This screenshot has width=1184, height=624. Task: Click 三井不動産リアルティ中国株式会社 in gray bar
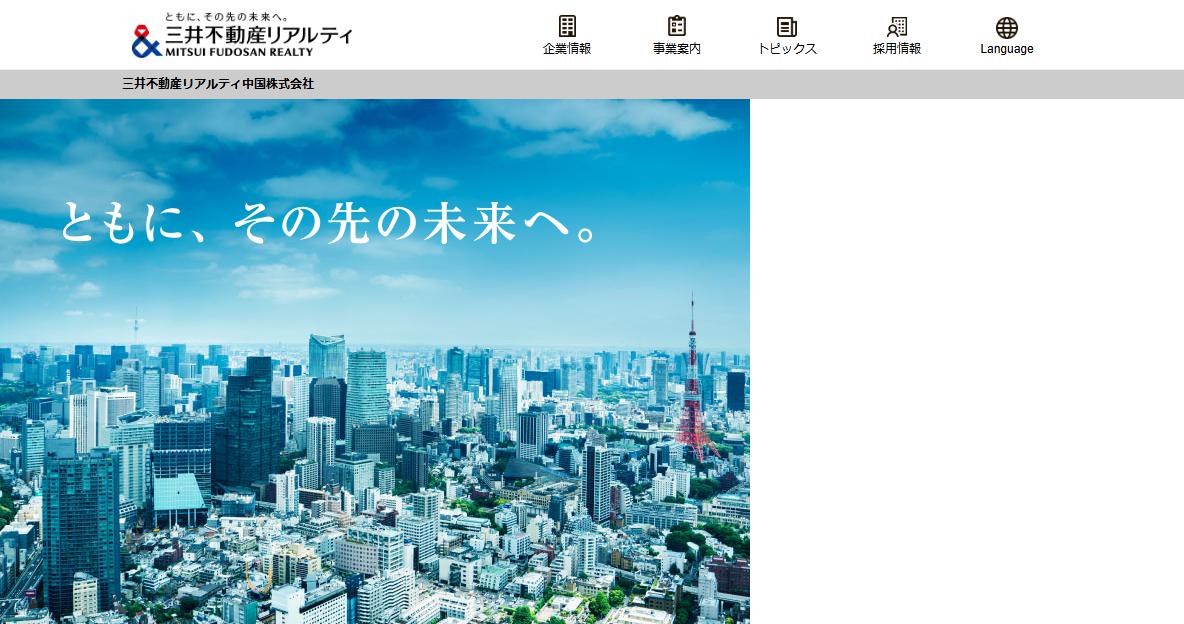coord(218,84)
